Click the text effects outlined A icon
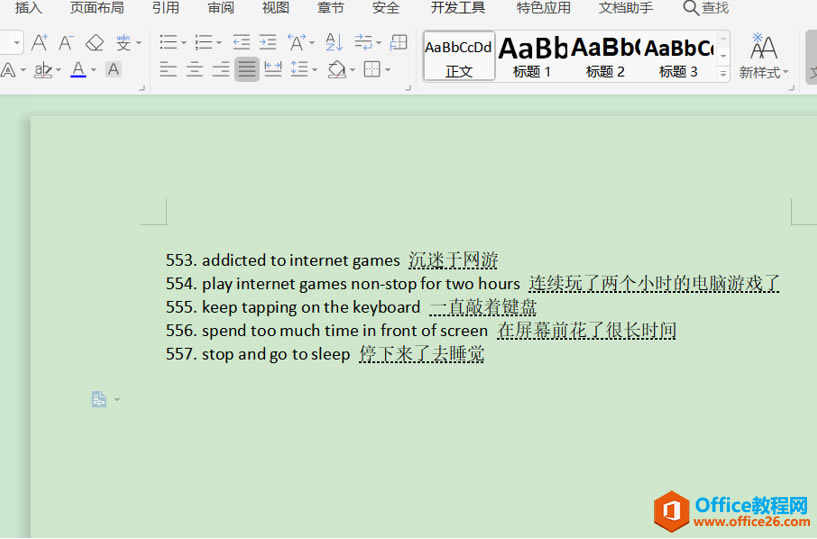The width and height of the screenshot is (817, 539). coord(8,69)
